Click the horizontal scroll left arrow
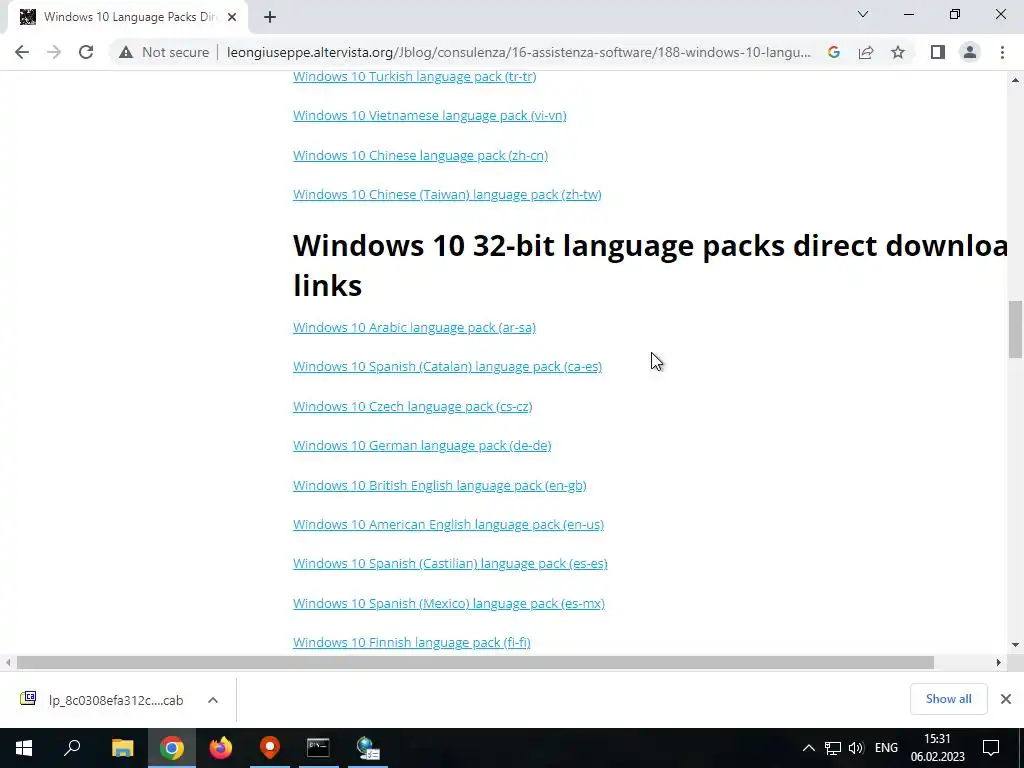Viewport: 1024px width, 768px height. coord(8,662)
